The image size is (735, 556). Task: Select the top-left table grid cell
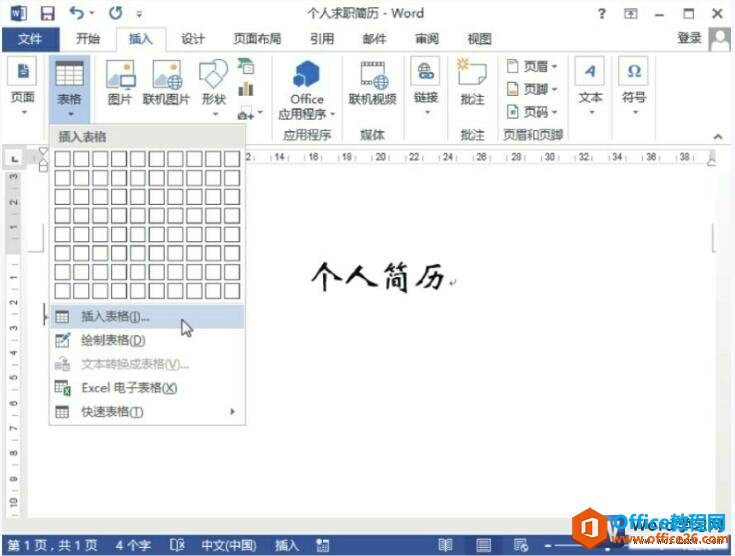[x=62, y=159]
